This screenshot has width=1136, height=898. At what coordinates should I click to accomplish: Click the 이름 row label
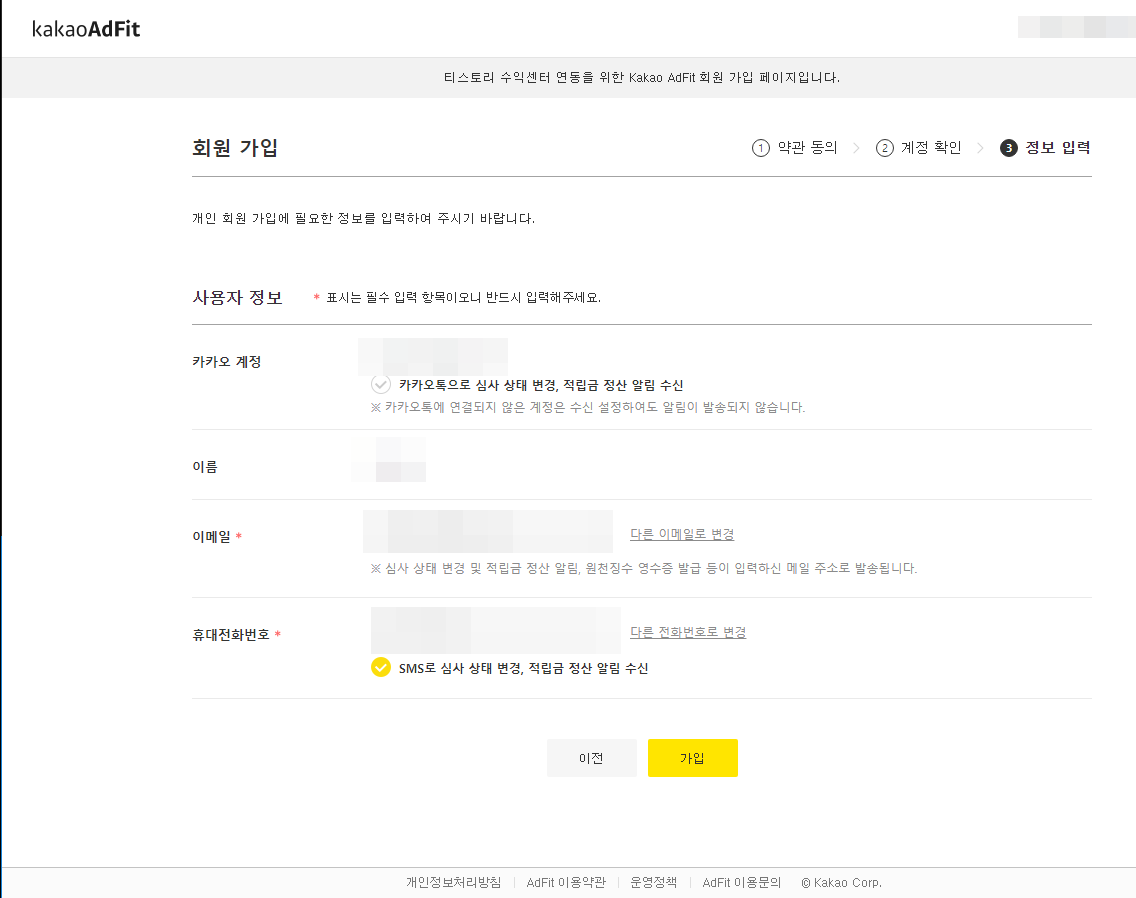click(205, 467)
